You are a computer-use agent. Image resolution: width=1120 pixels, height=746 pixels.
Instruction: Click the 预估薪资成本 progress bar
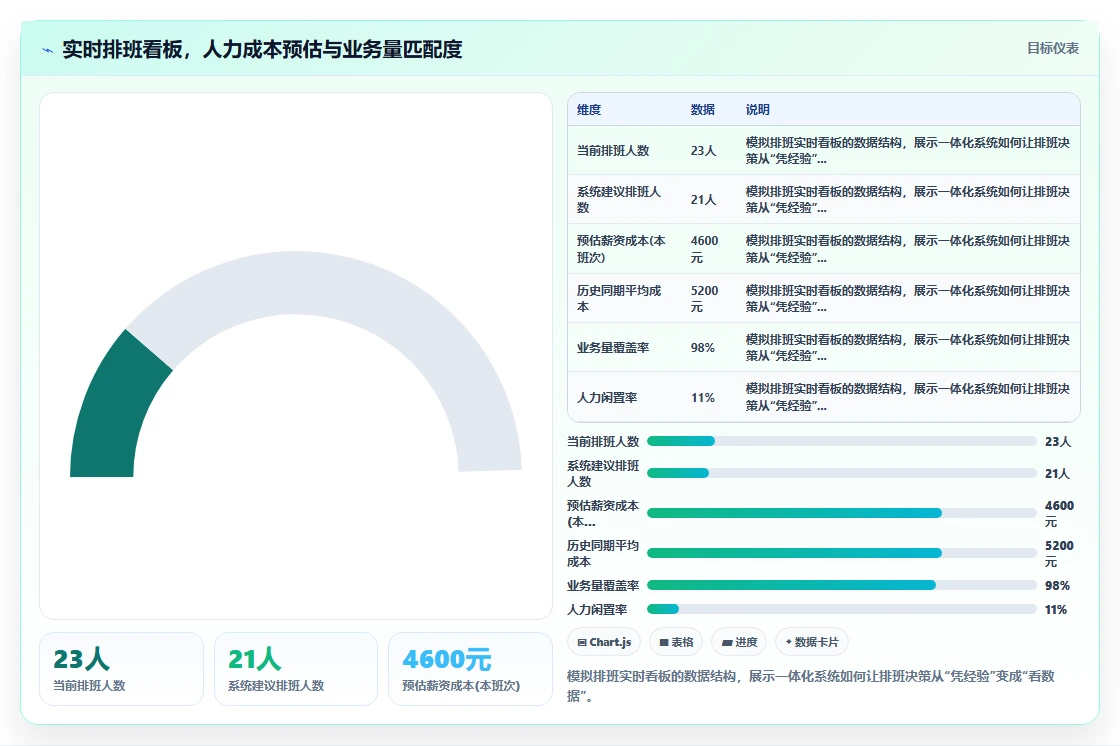point(841,513)
